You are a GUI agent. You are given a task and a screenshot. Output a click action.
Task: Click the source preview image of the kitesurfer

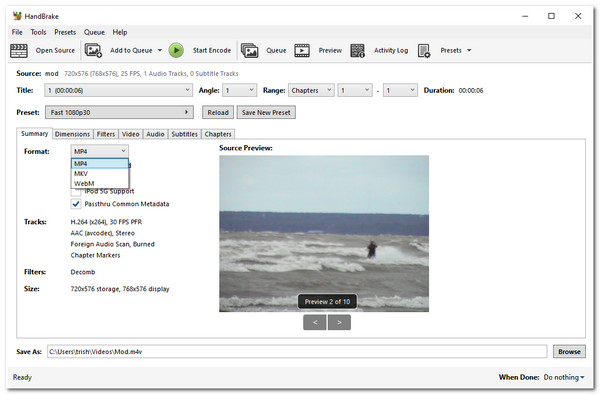[x=324, y=233]
